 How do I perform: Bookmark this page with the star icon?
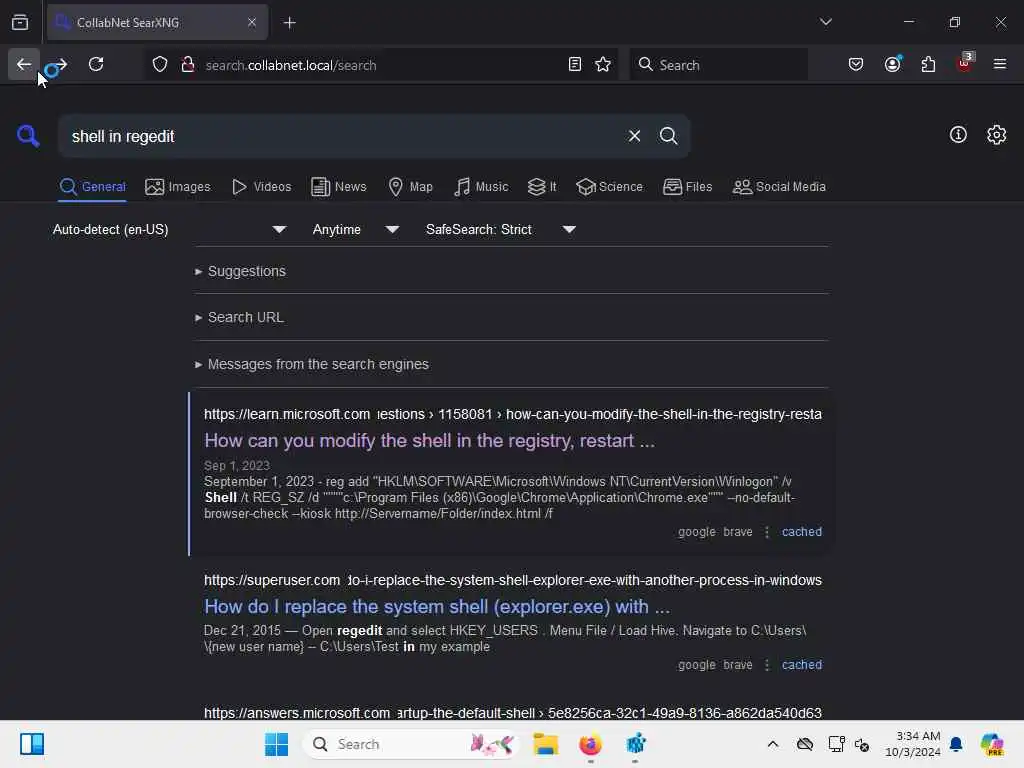[x=603, y=65]
